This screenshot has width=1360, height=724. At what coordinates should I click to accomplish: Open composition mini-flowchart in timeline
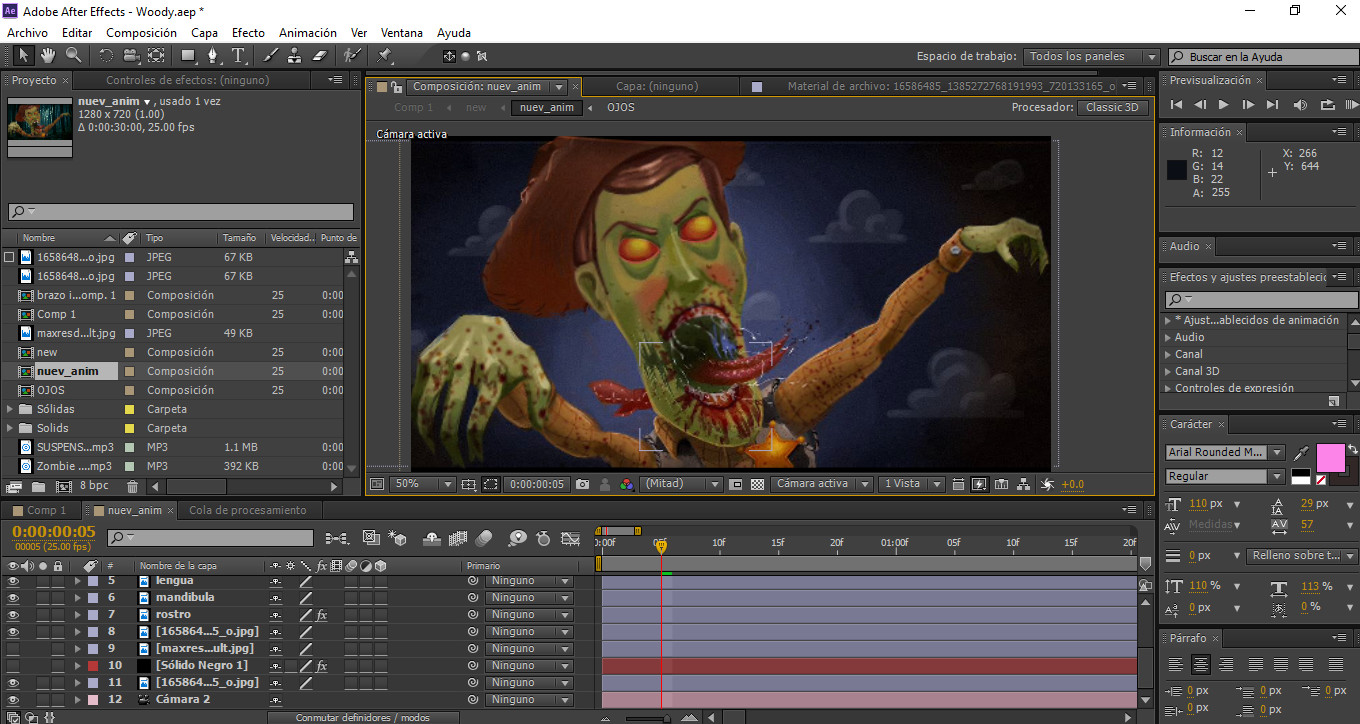coord(338,538)
